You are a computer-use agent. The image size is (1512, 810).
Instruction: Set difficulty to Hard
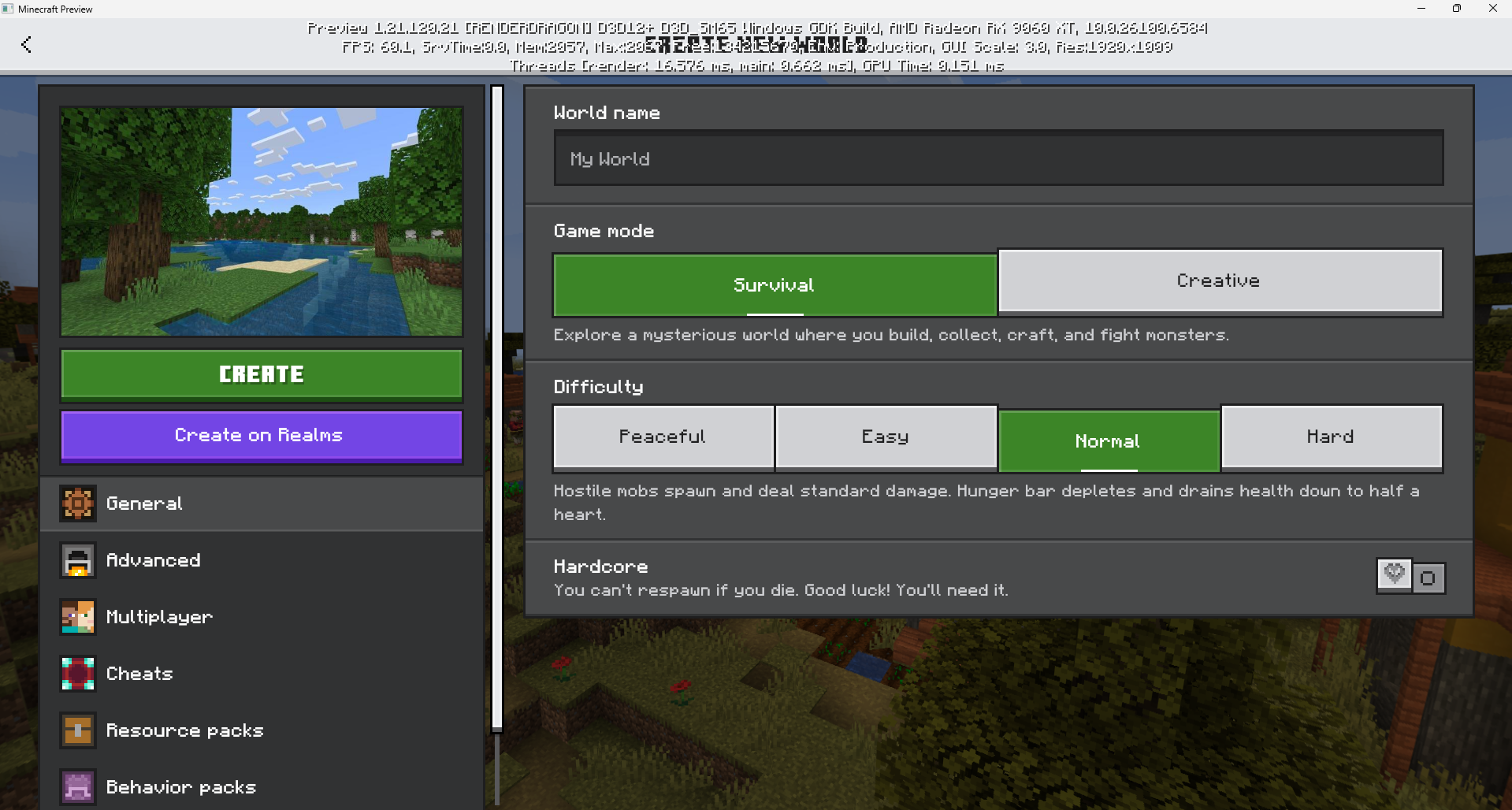click(x=1332, y=437)
